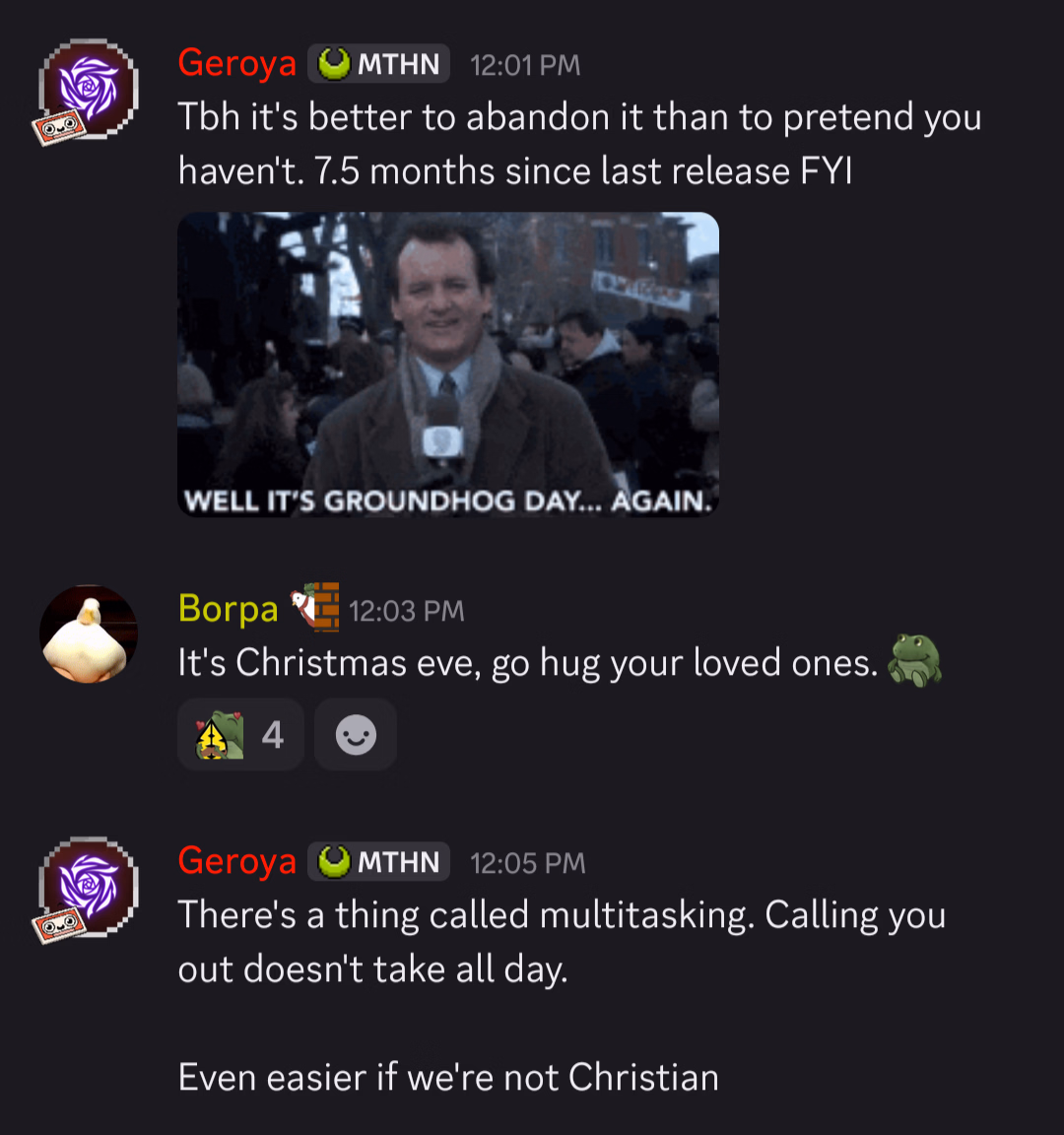Click the brick bird badge next to Borpa

315,607
